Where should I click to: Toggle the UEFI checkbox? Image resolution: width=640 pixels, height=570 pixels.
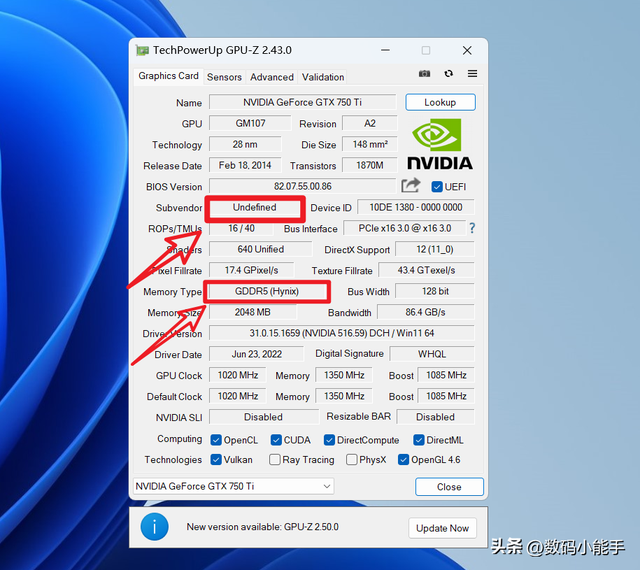[437, 187]
